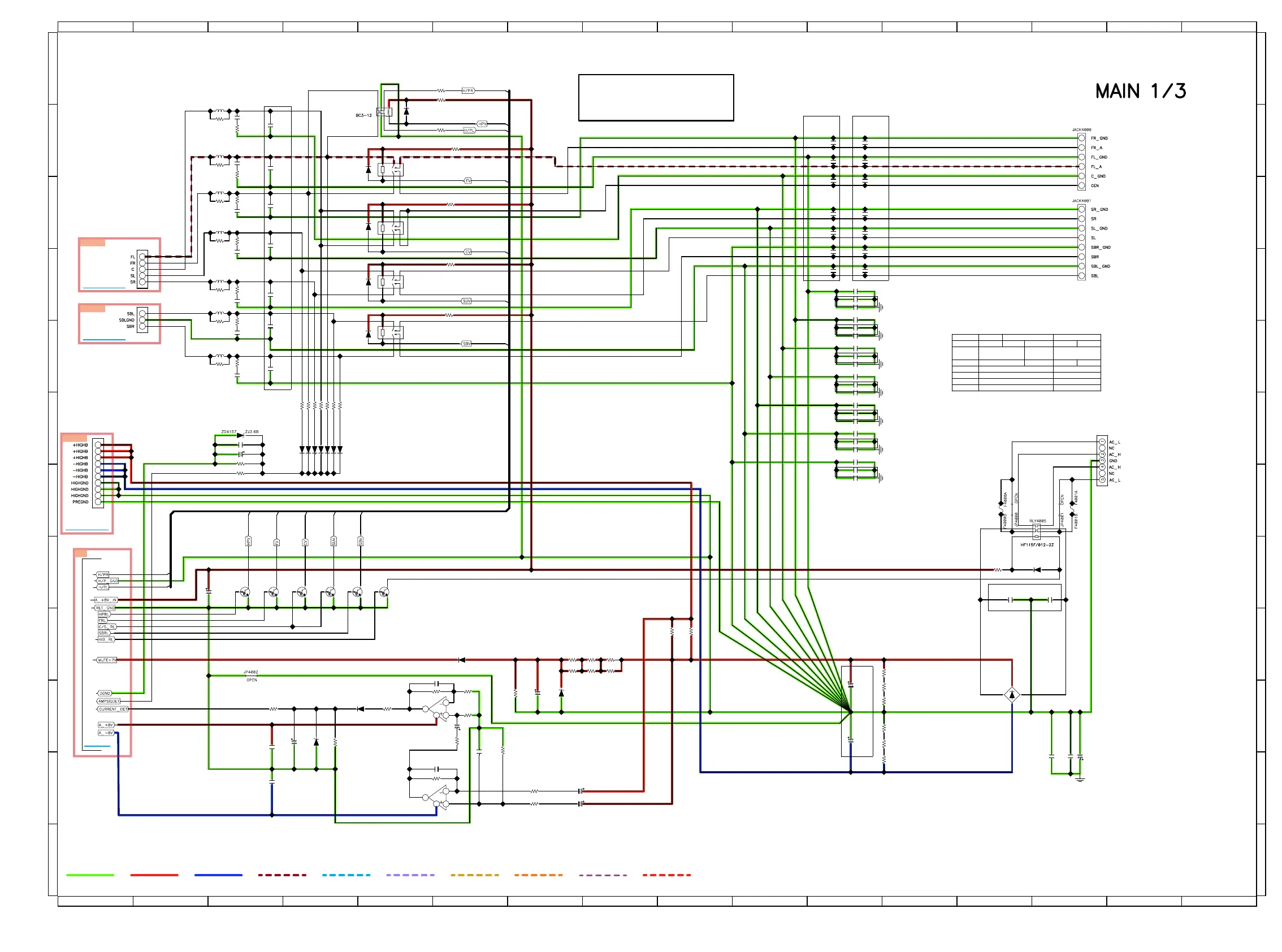
Task: Click the FL_A pin circle on JACK4000
Action: 1081,167
